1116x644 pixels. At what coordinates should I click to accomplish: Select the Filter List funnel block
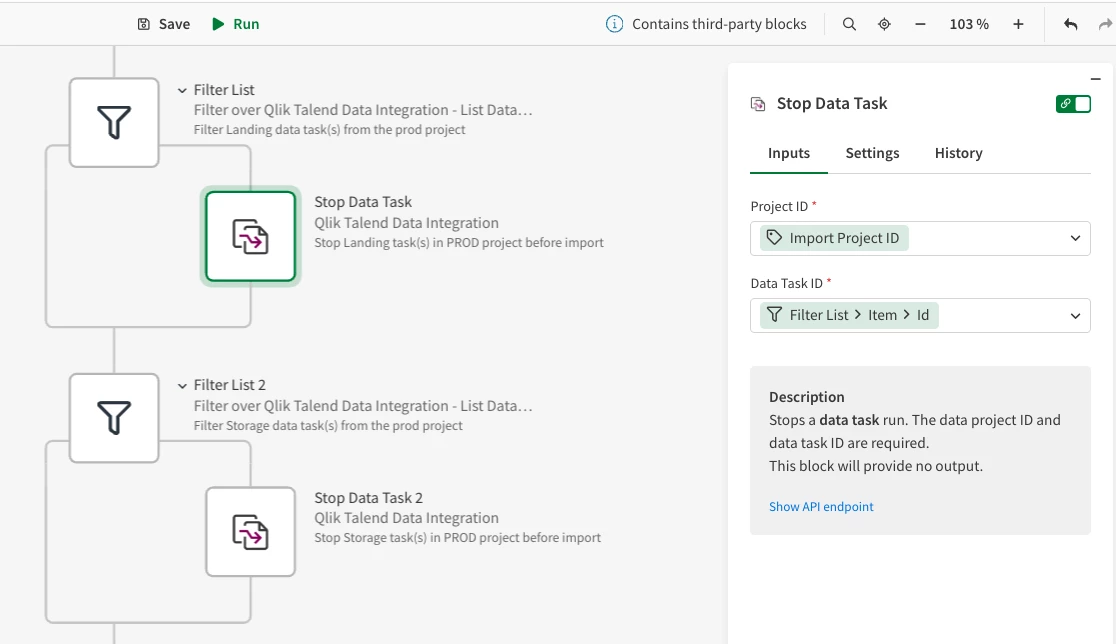[114, 122]
